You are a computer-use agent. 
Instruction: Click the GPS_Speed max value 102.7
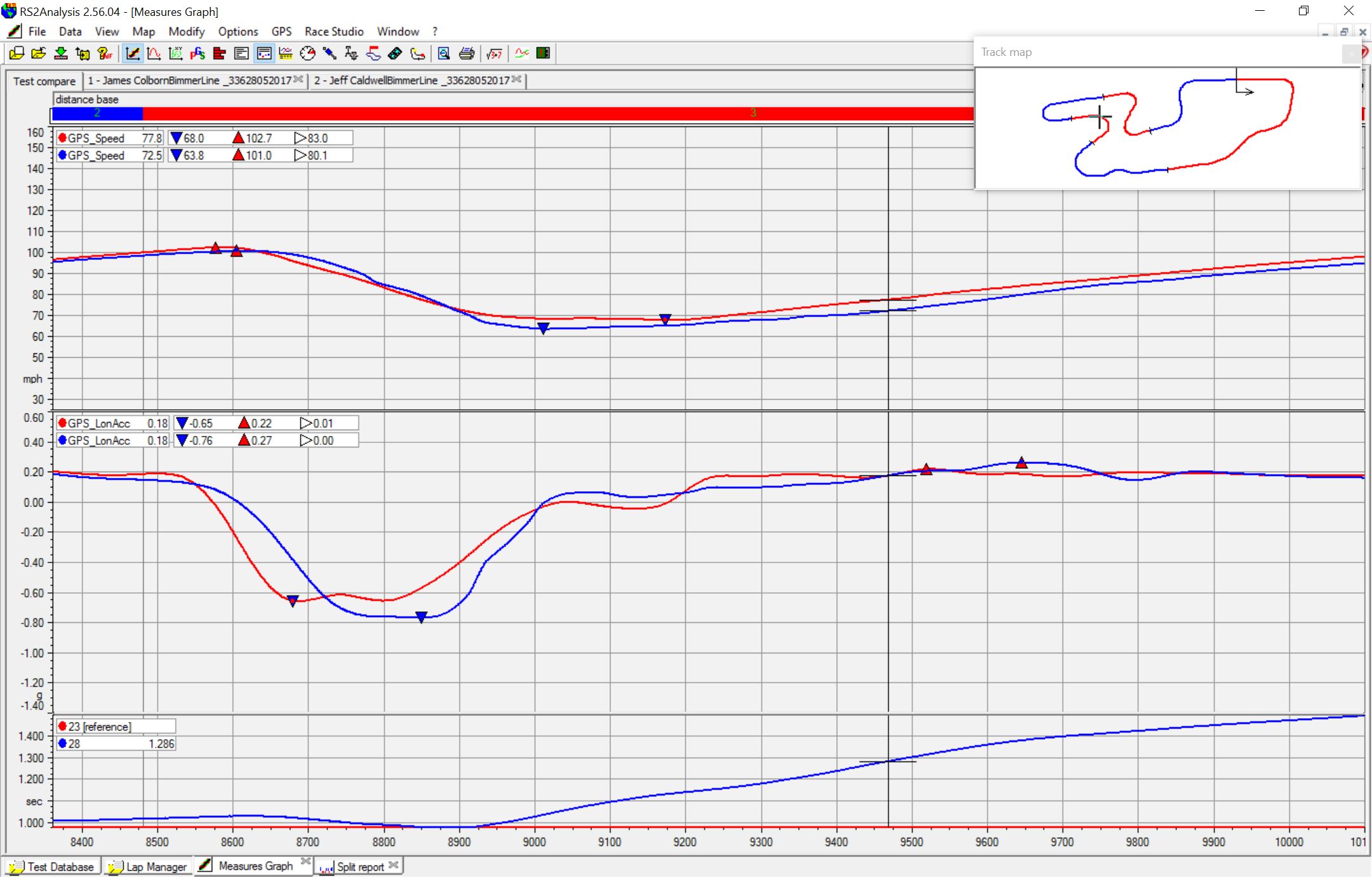click(x=259, y=138)
